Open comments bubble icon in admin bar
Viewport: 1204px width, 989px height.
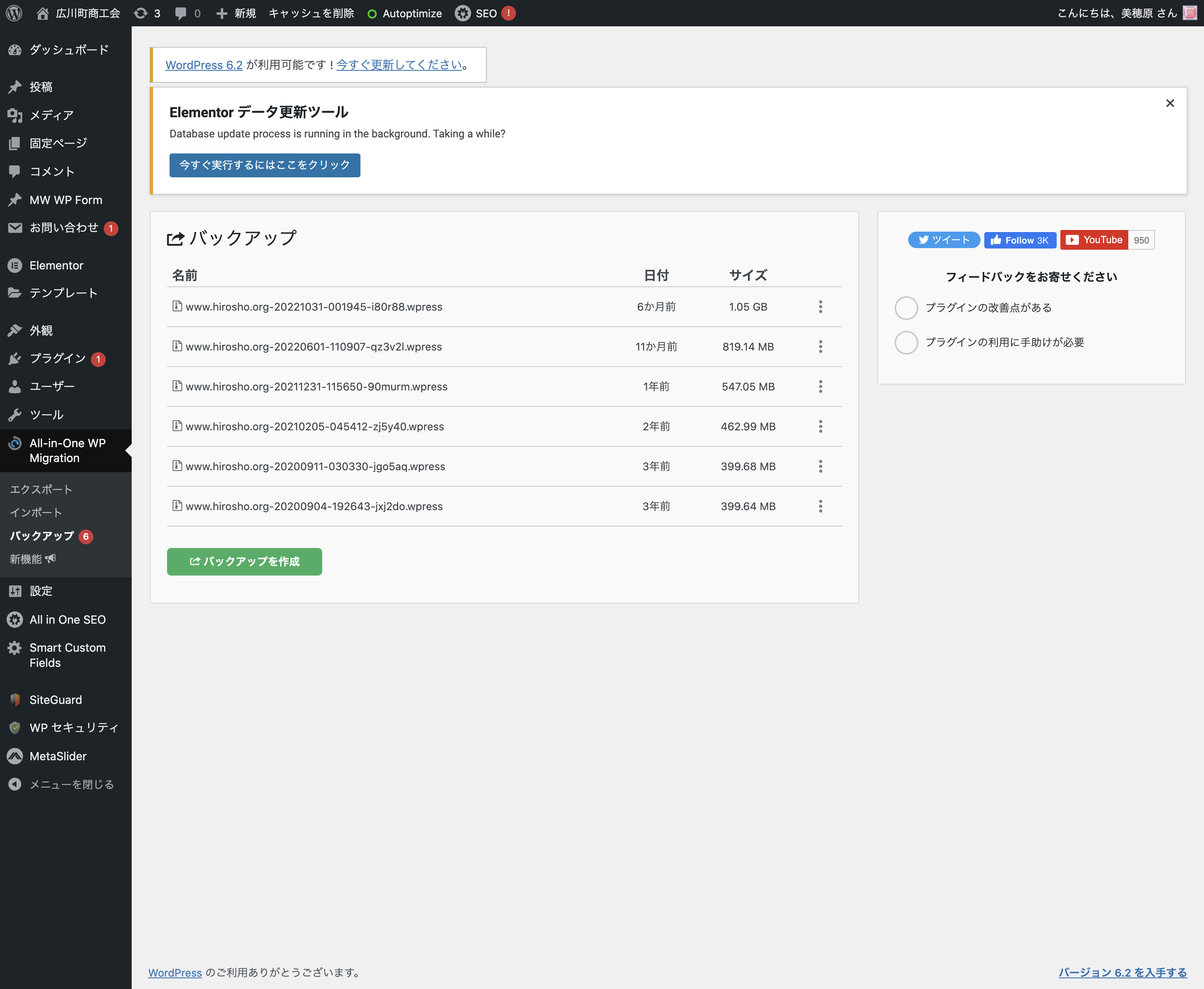[188, 13]
